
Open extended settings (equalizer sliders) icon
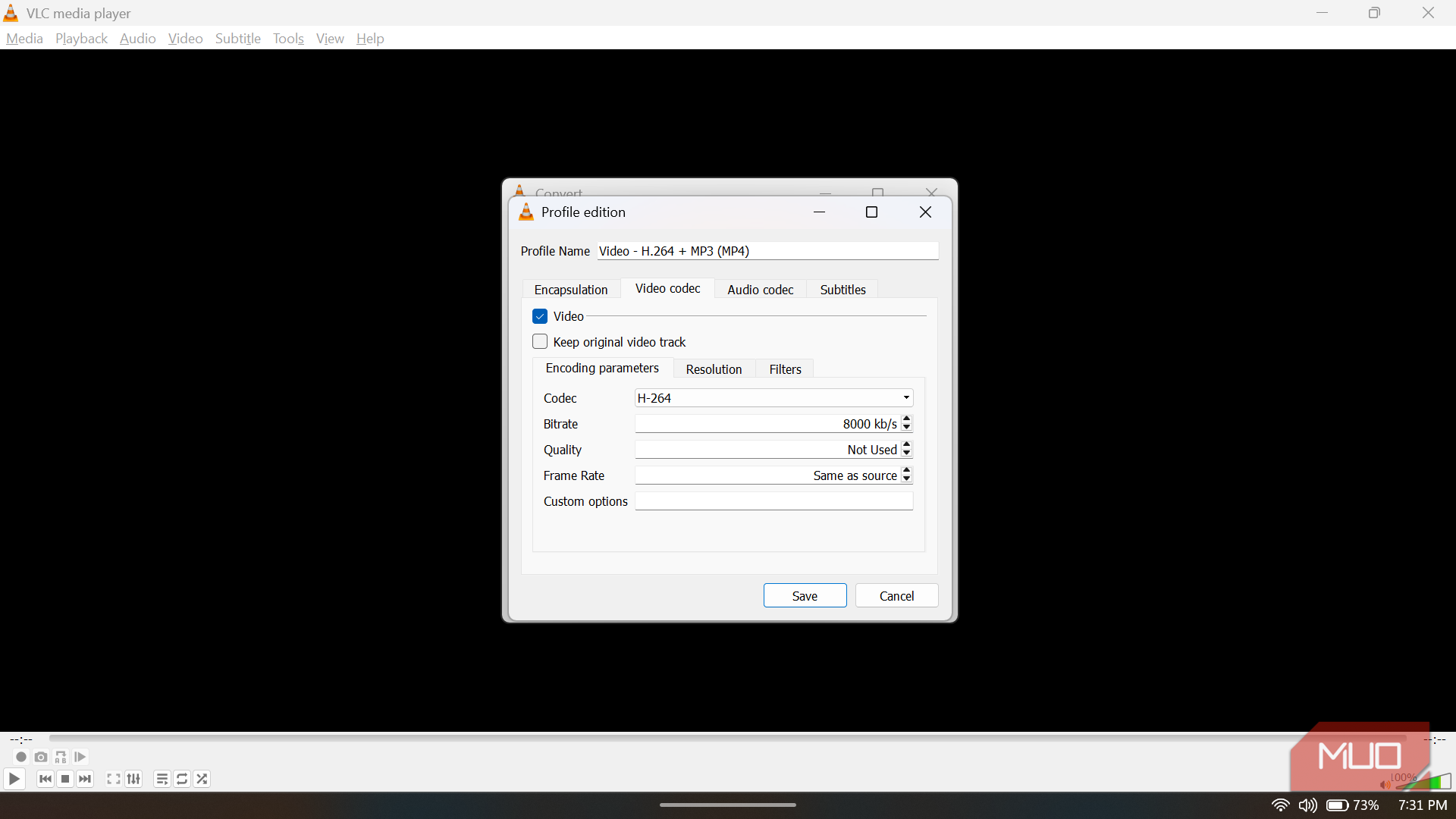coord(133,779)
